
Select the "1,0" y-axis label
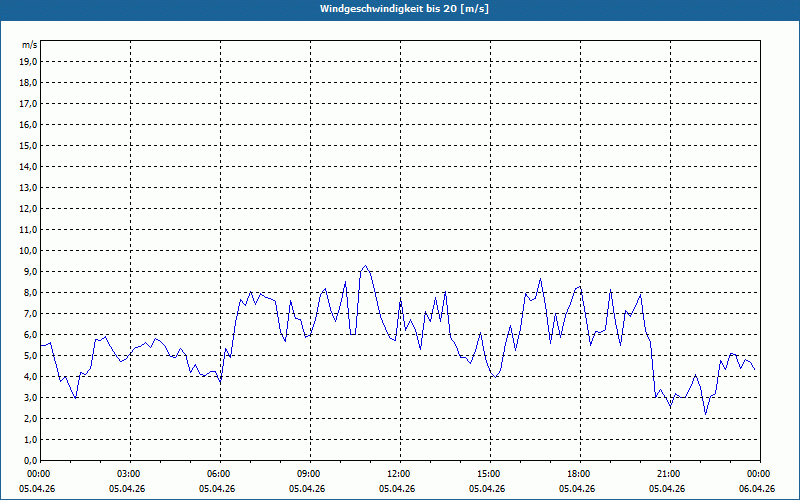pos(30,439)
